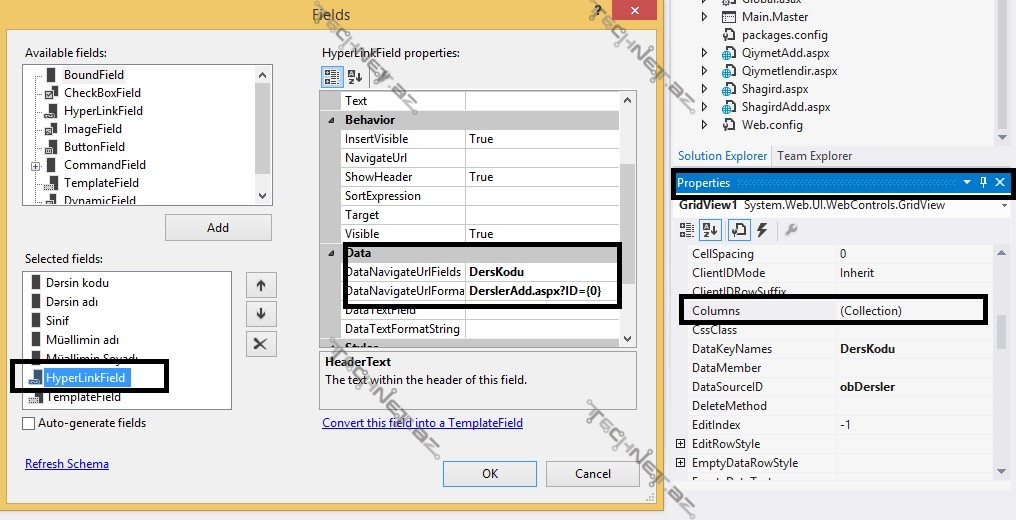Expand the CommandField node in Available fields

point(36,165)
